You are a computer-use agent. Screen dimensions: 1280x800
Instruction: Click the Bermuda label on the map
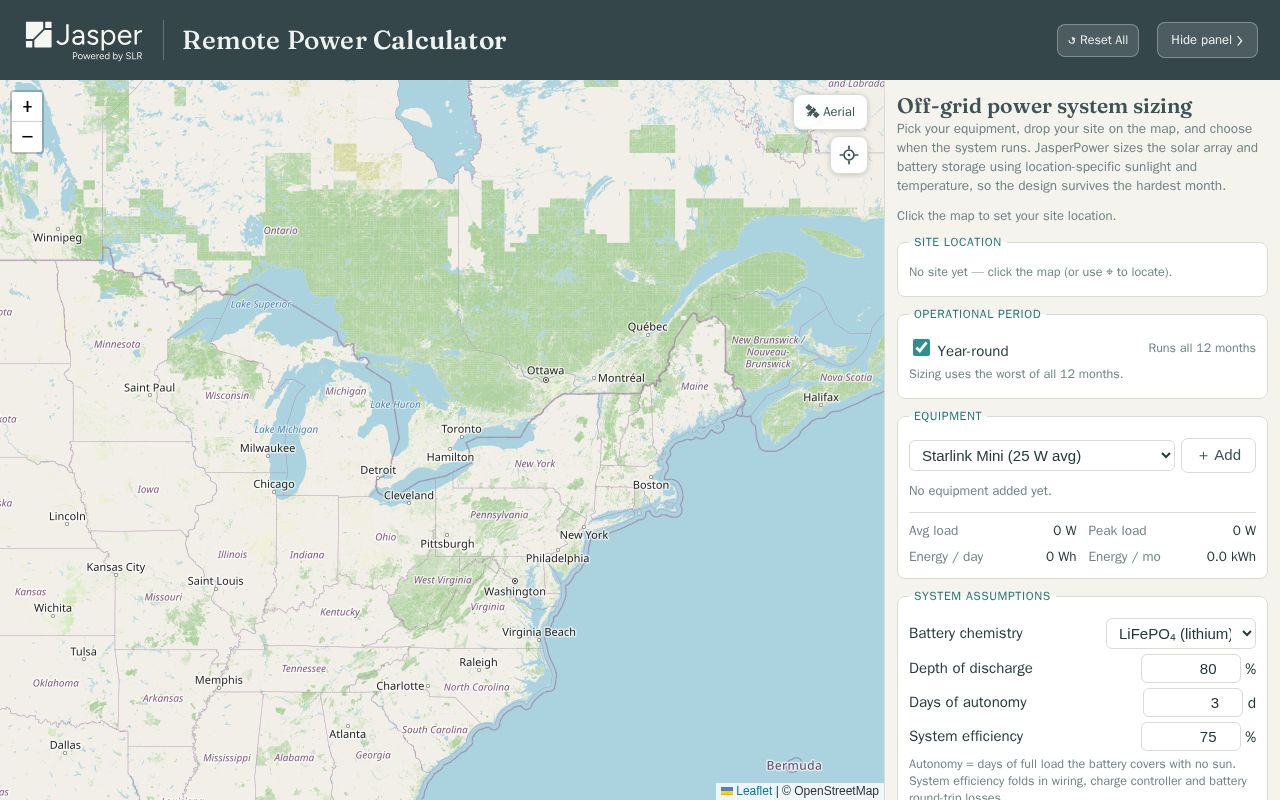[794, 766]
